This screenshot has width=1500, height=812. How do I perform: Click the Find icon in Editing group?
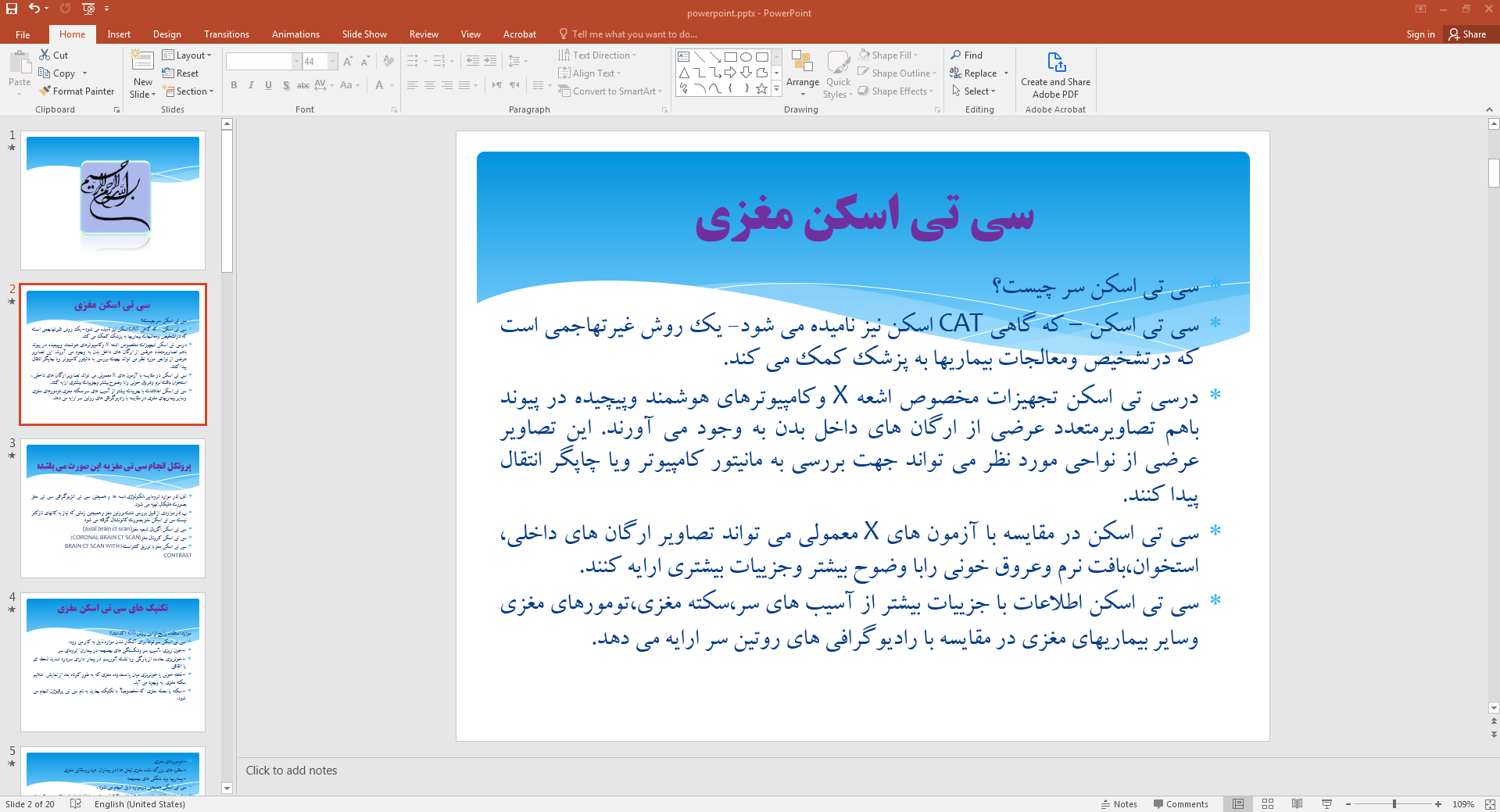(966, 55)
